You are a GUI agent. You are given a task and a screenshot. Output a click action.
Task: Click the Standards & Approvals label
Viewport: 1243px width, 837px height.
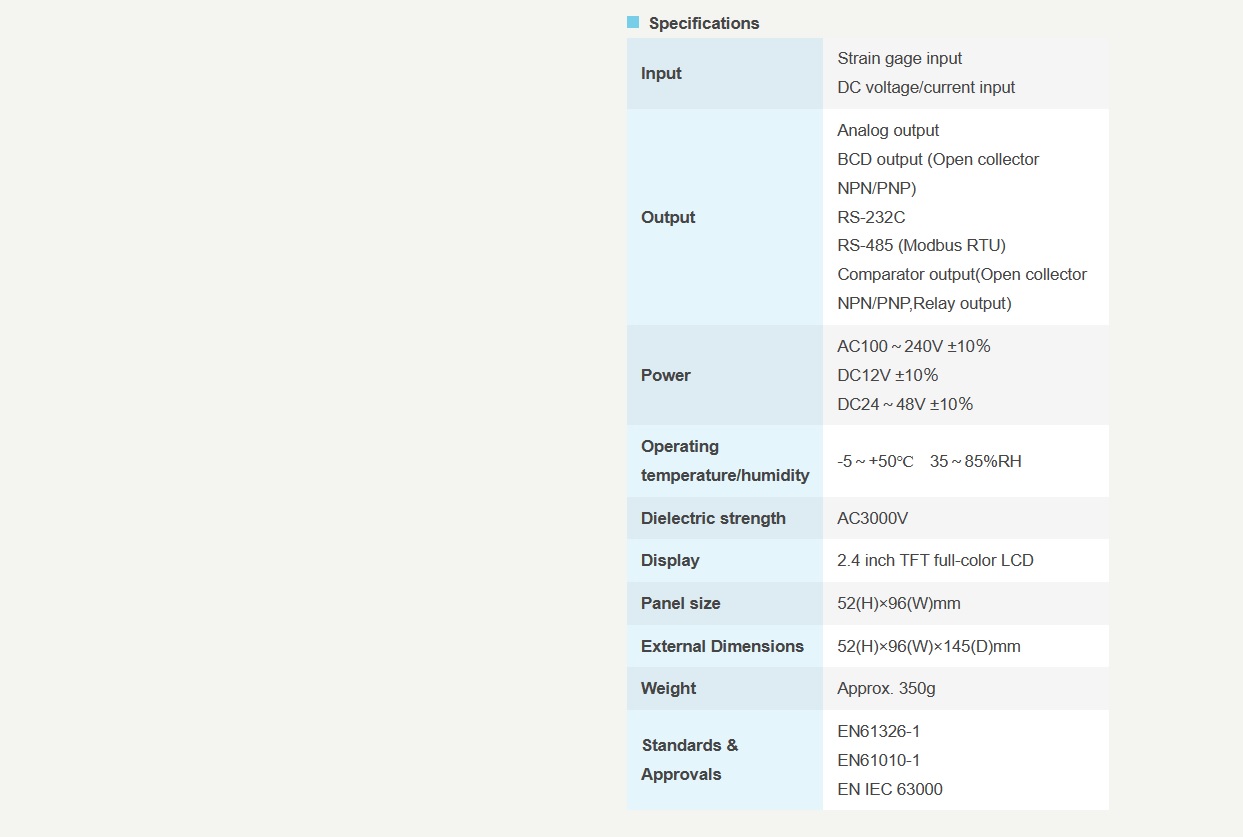point(690,760)
